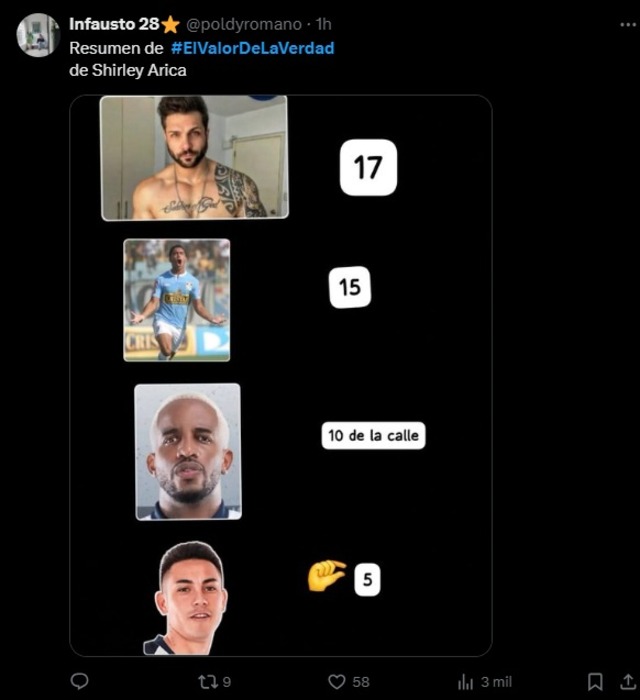View tweet analytics bar chart icon
Image resolution: width=640 pixels, height=700 pixels.
(465, 682)
